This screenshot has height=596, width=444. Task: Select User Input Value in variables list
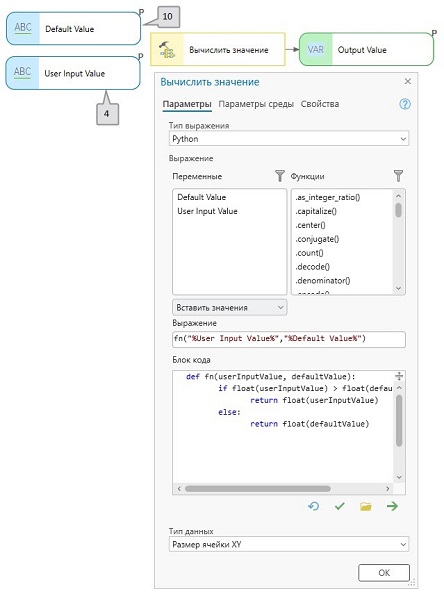coord(207,211)
